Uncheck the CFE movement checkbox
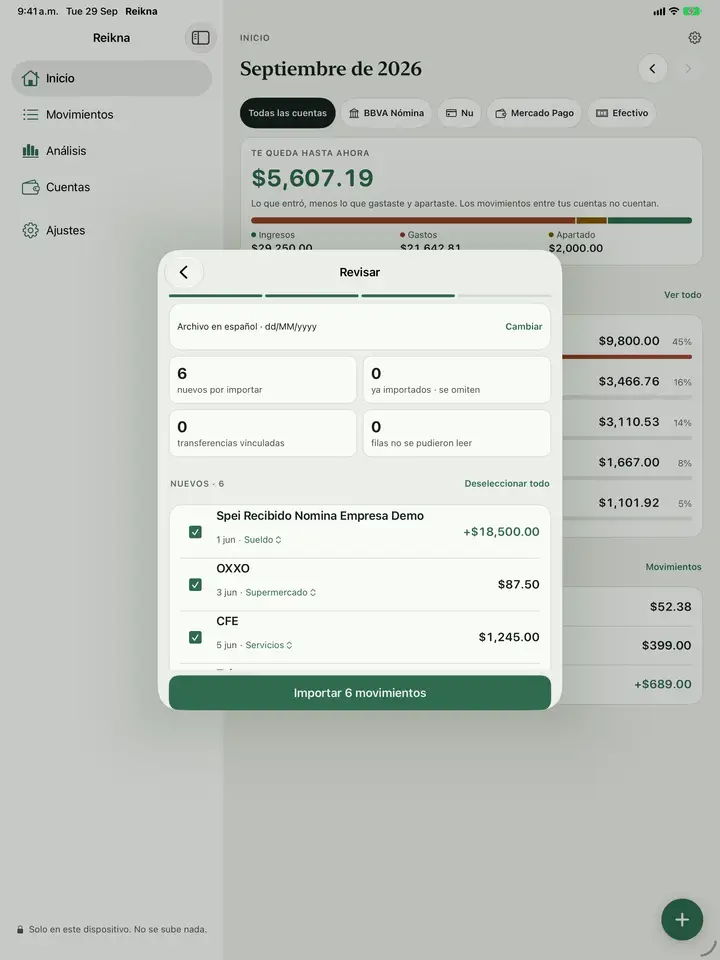The width and height of the screenshot is (720, 960). (195, 637)
